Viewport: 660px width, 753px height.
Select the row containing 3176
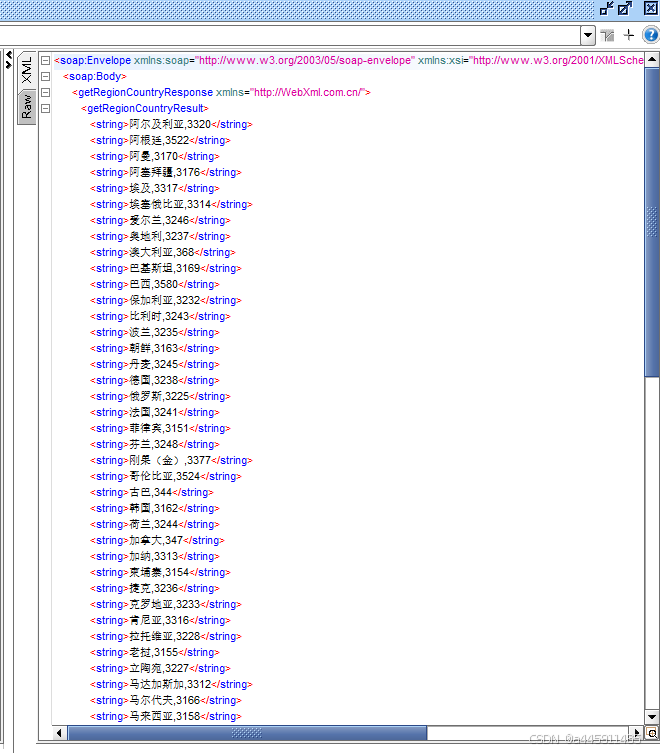[166, 172]
